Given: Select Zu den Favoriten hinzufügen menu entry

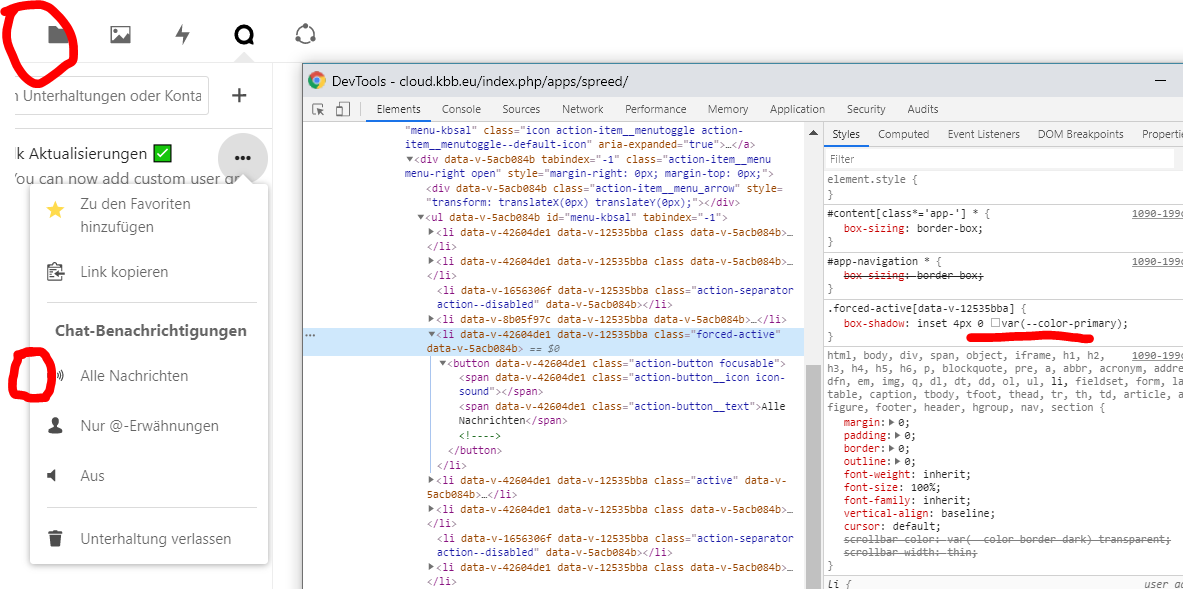Looking at the screenshot, I should coord(149,216).
